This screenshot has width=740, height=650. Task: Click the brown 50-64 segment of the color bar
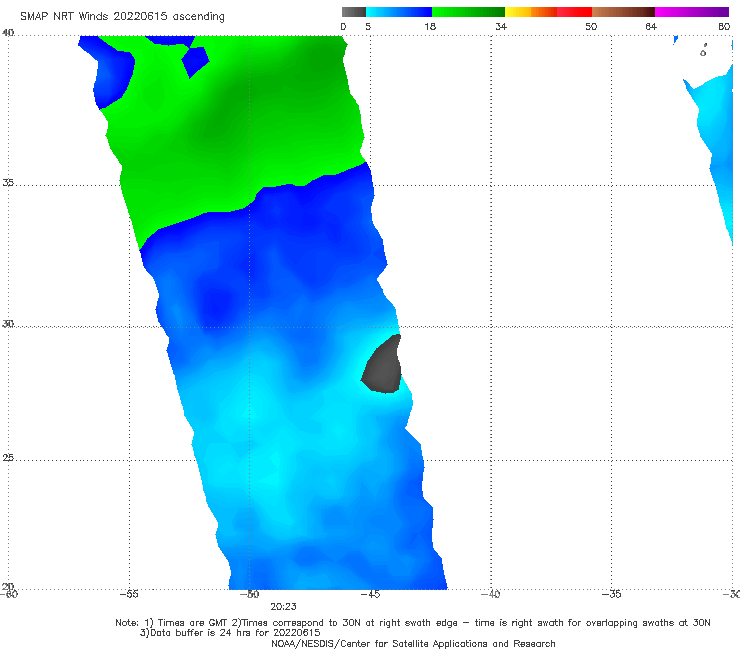pyautogui.click(x=623, y=12)
